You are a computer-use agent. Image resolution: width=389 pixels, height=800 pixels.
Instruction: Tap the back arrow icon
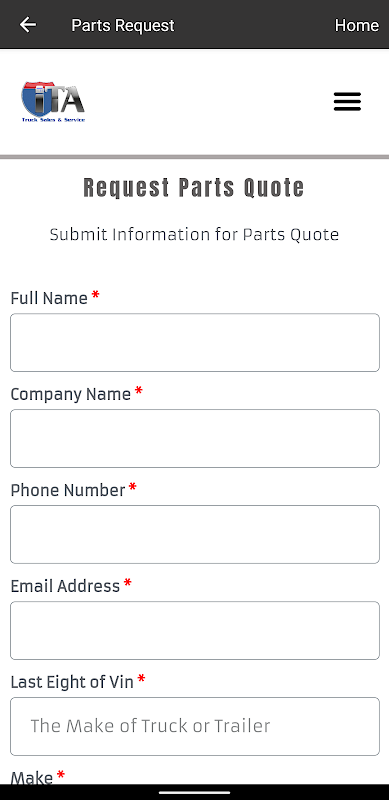point(28,24)
